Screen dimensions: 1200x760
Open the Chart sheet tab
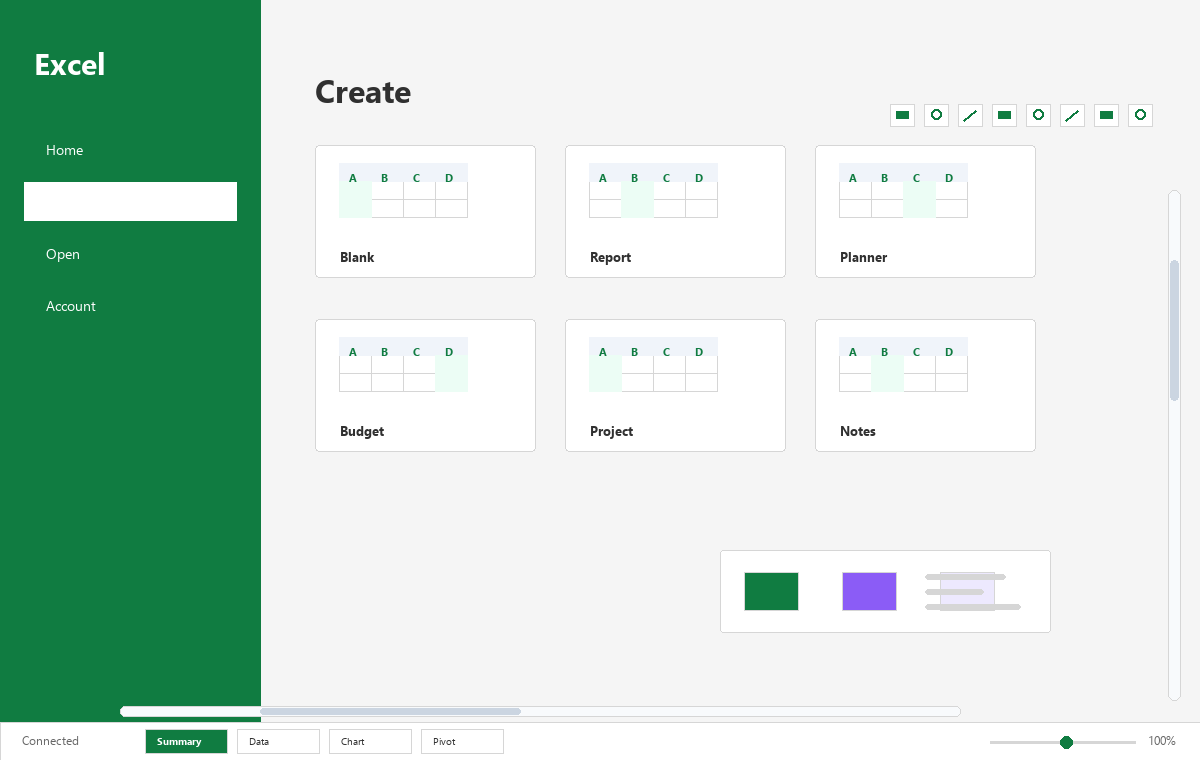[370, 741]
